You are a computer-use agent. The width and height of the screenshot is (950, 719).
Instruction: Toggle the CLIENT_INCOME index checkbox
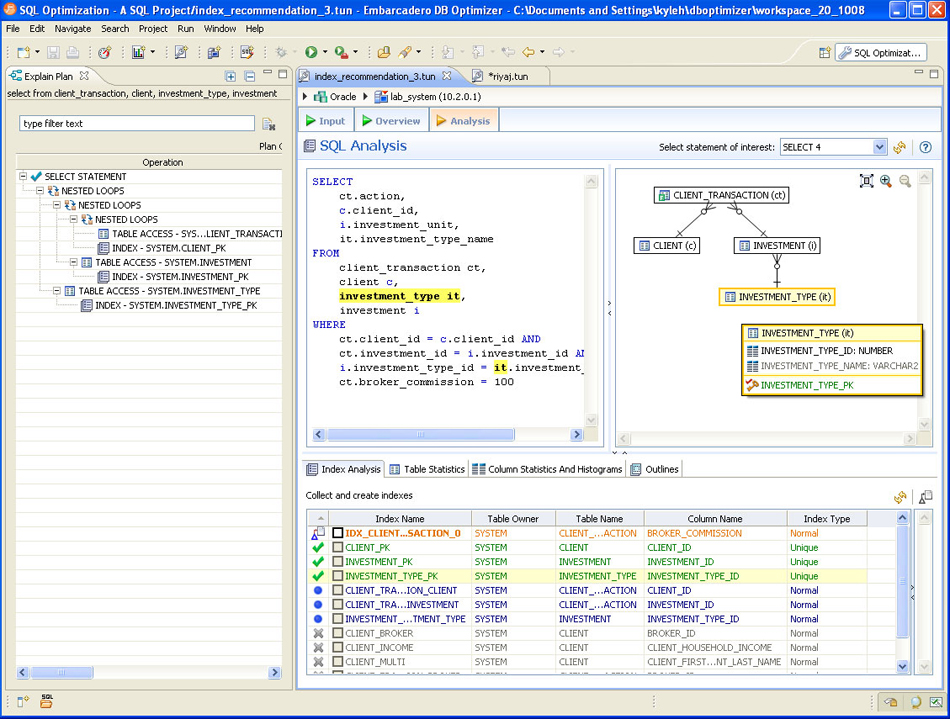pyautogui.click(x=338, y=647)
